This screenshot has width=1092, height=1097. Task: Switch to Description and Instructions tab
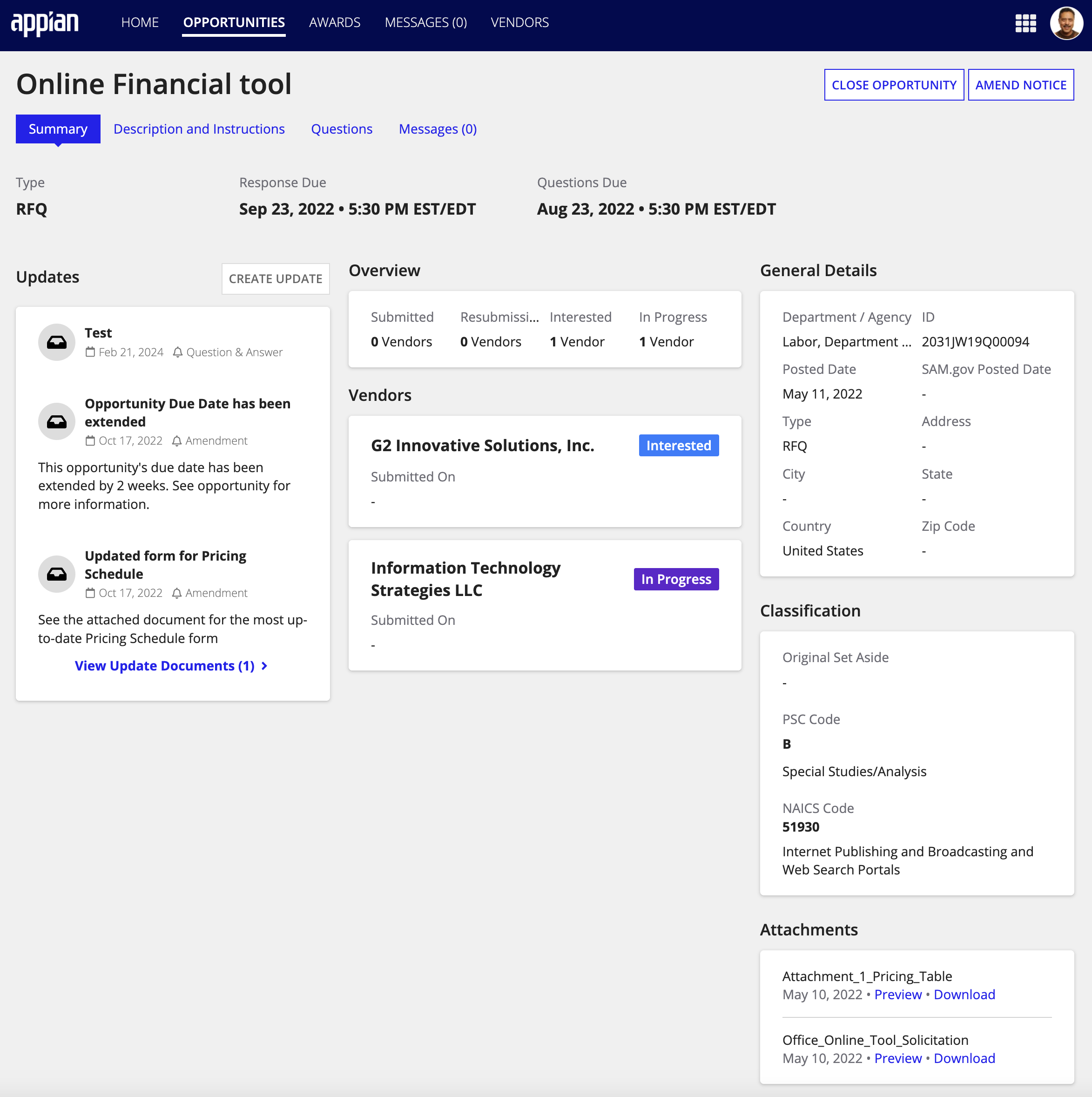click(199, 129)
